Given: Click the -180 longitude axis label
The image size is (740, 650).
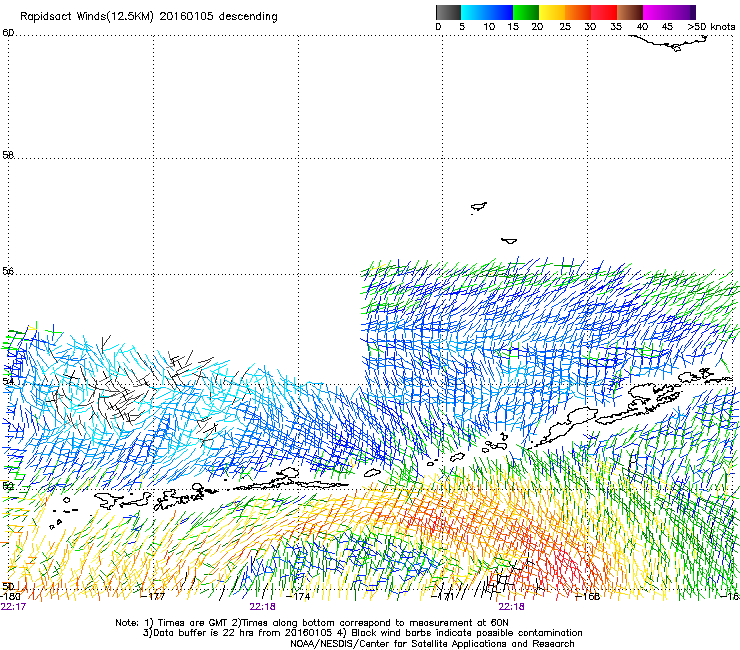Looking at the screenshot, I should pos(10,596).
